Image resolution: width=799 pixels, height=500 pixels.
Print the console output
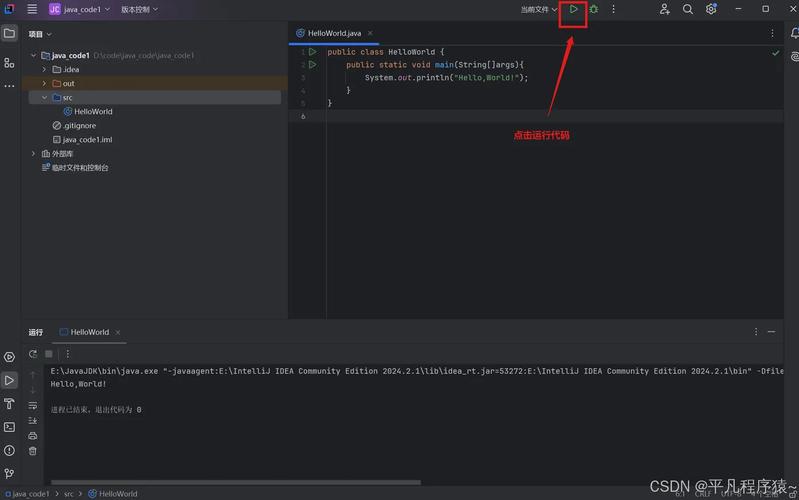tap(33, 436)
